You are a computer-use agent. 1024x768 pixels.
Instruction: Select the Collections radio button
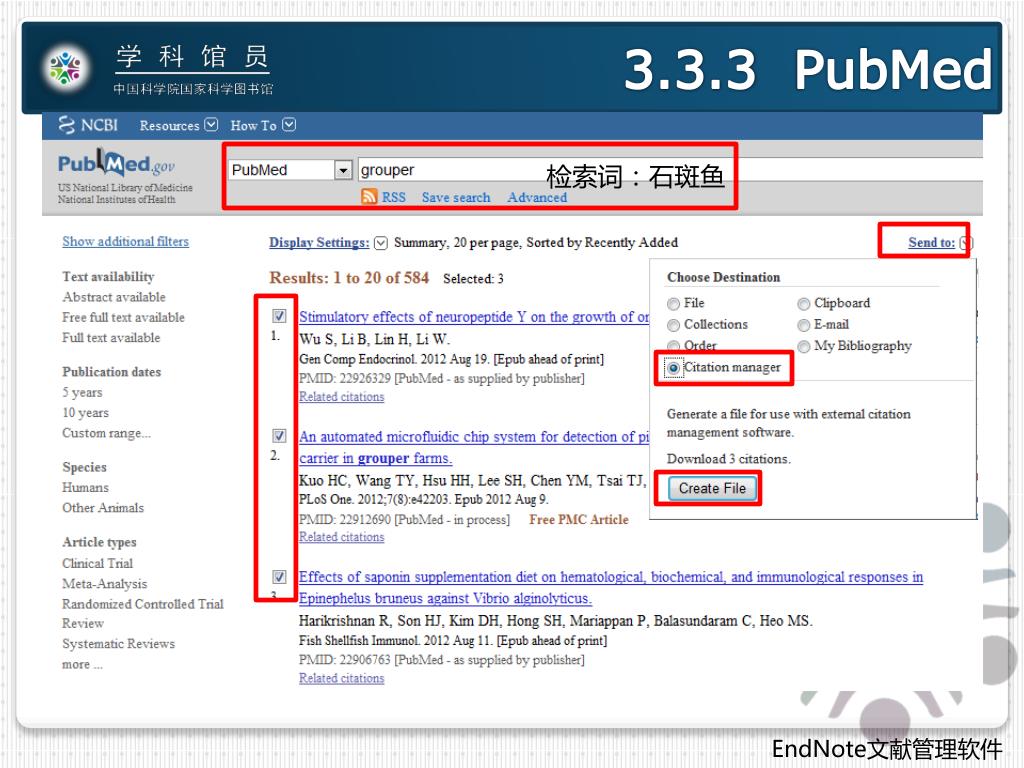(x=673, y=325)
